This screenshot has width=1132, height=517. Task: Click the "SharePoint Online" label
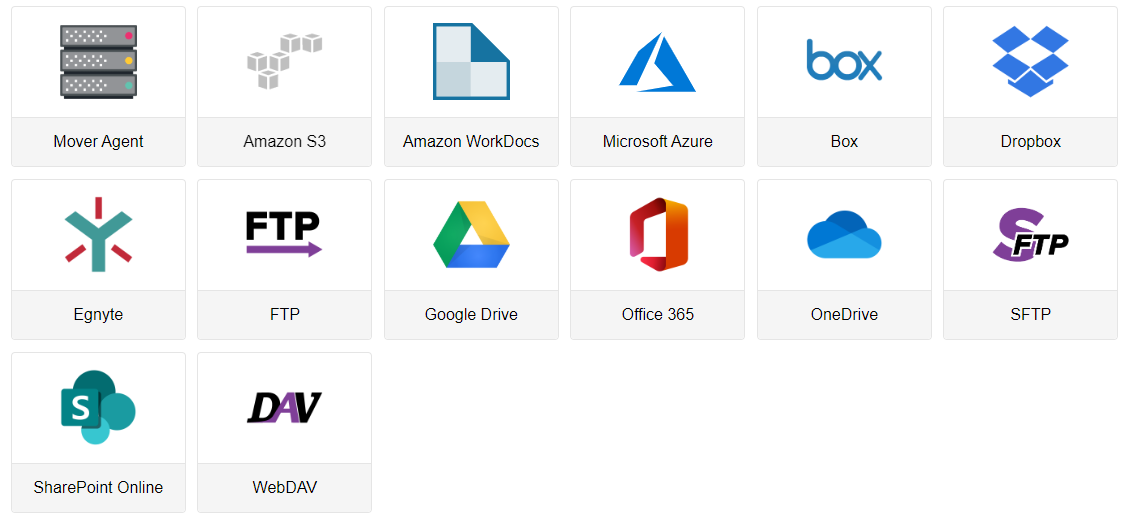[x=98, y=487]
